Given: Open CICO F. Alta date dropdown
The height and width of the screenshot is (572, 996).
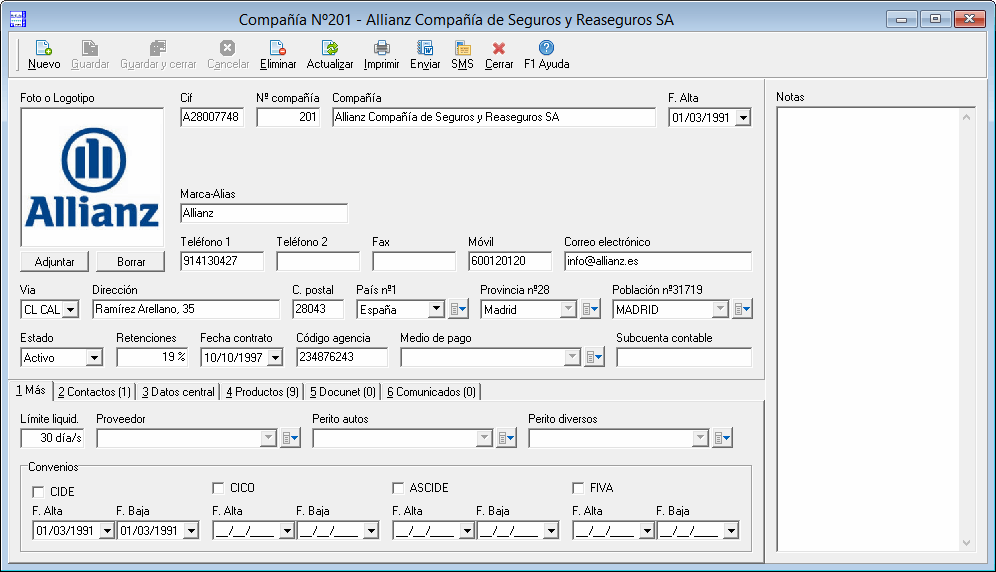Looking at the screenshot, I should pos(287,531).
